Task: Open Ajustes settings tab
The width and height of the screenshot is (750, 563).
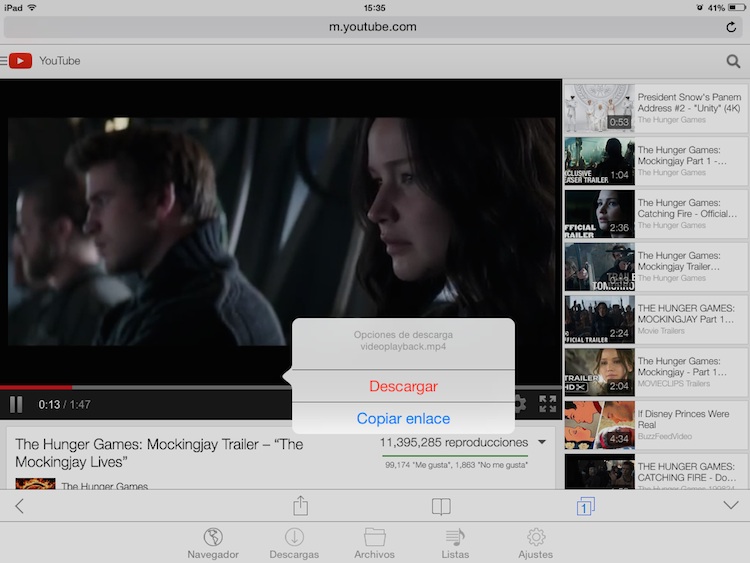Action: [x=536, y=543]
